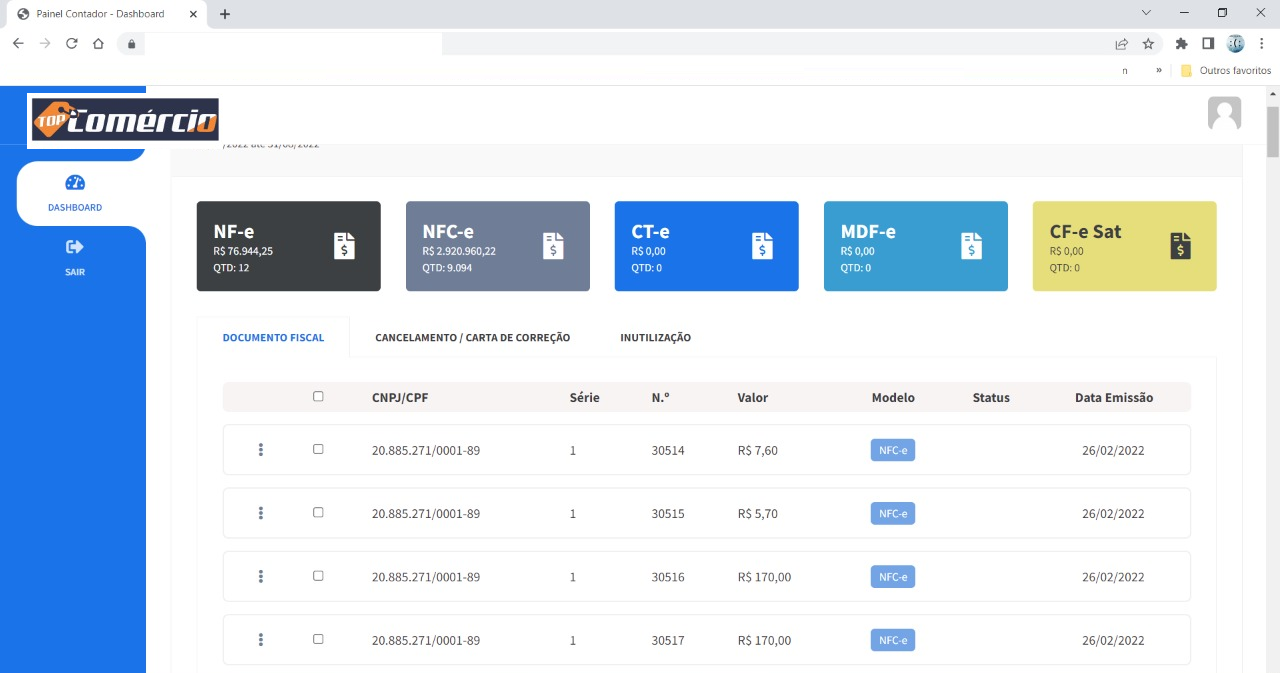1280x673 pixels.
Task: Expand the bookmarks overflow chevron
Action: pyautogui.click(x=1158, y=70)
